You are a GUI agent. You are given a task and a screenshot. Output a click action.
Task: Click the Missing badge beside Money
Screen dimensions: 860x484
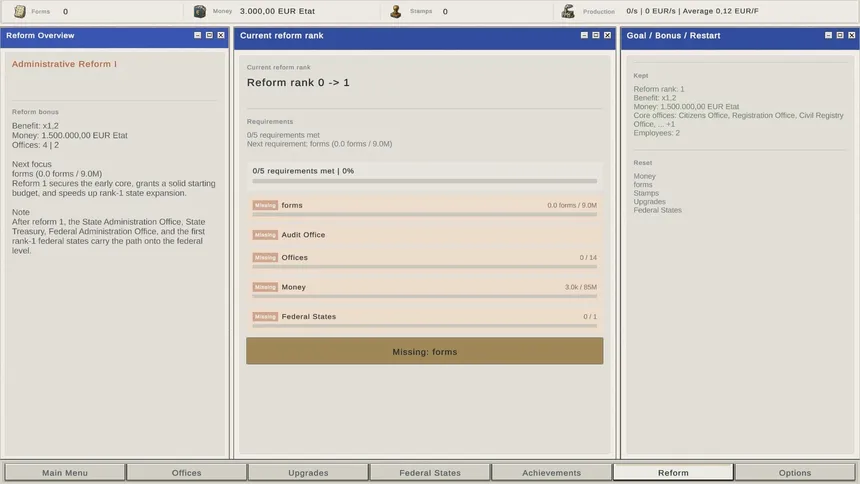(265, 287)
